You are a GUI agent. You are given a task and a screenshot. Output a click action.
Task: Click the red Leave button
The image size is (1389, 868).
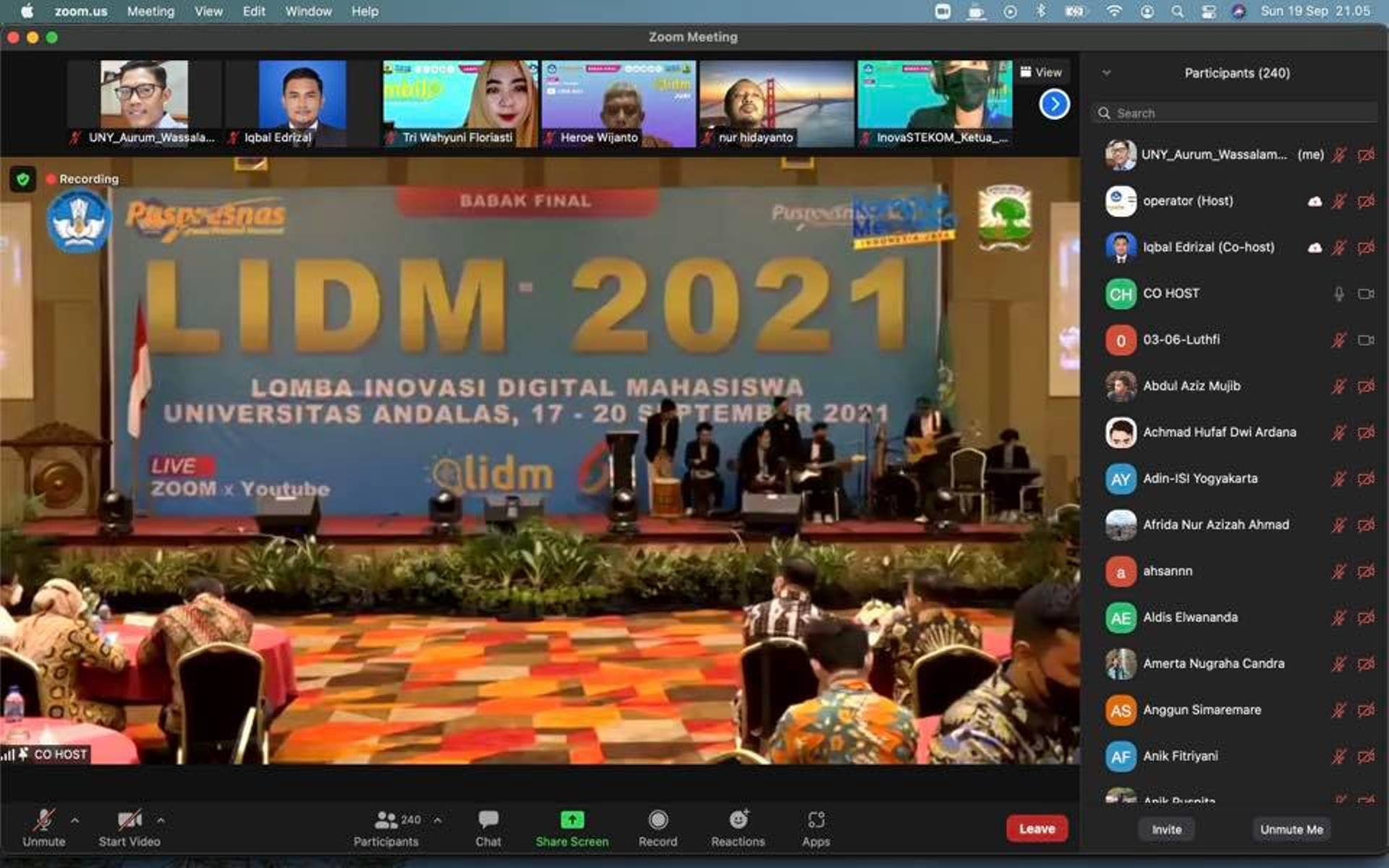tap(1037, 829)
